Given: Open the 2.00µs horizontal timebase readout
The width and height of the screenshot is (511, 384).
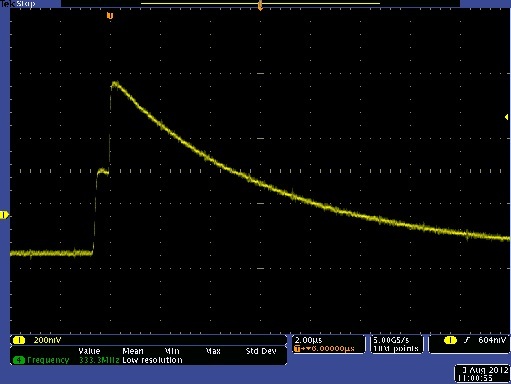Looking at the screenshot, I should (x=309, y=340).
